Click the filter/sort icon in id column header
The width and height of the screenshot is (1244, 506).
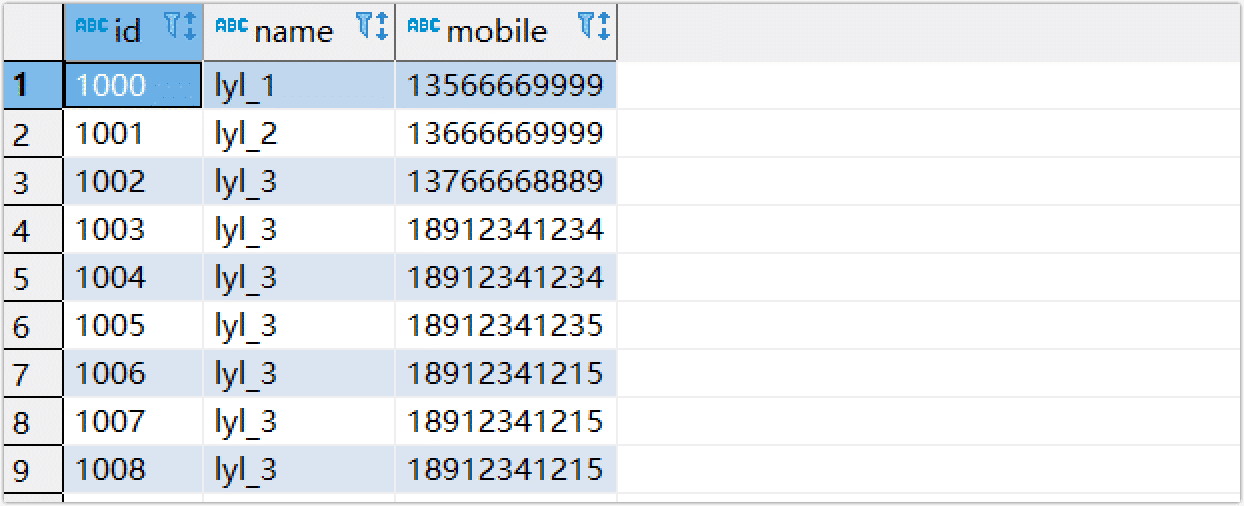click(x=179, y=28)
